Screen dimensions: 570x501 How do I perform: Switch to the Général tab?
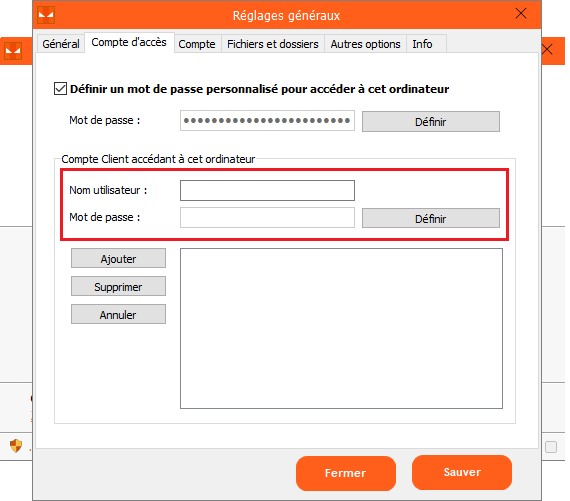tap(61, 44)
